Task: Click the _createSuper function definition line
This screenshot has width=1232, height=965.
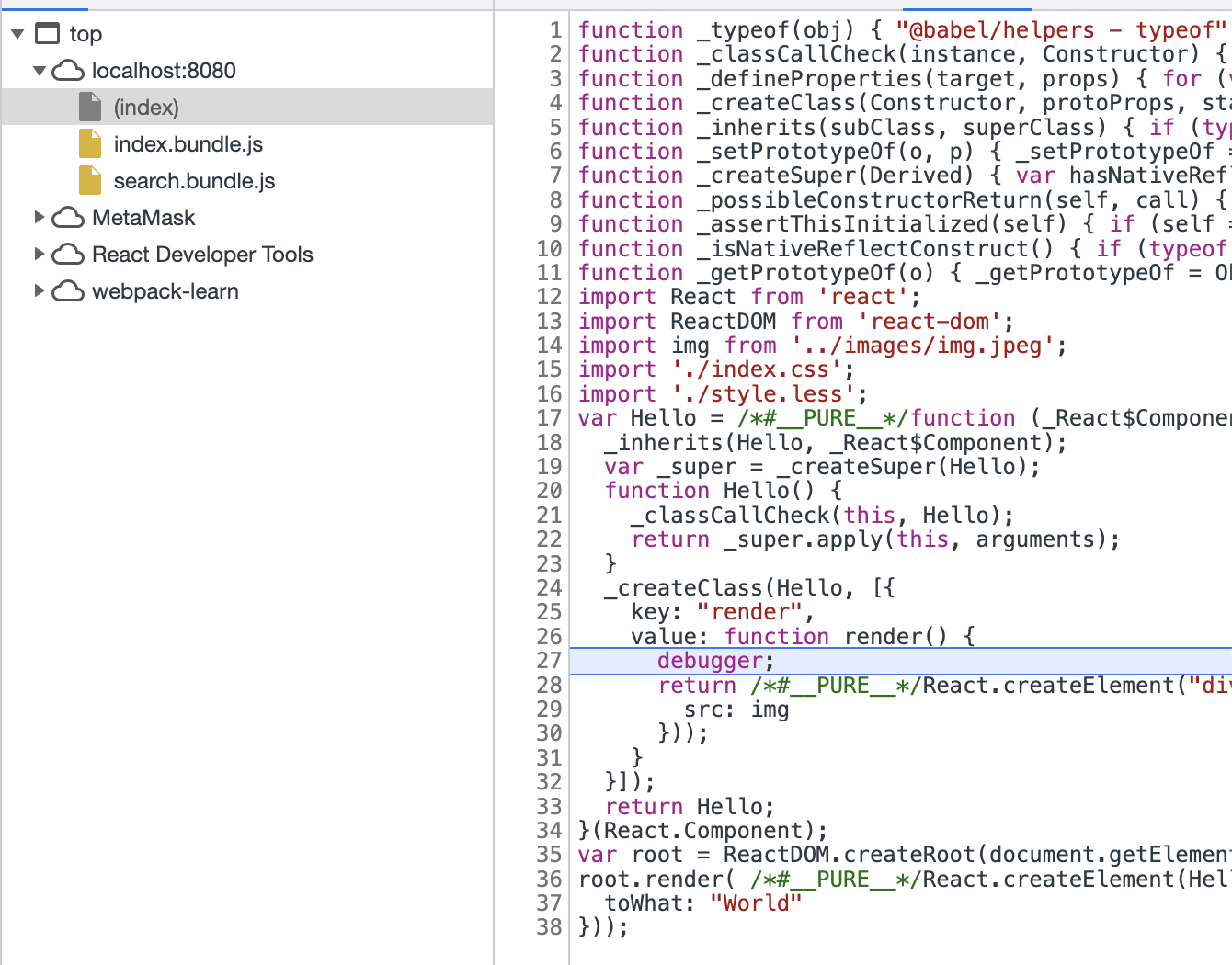Action: click(905, 176)
